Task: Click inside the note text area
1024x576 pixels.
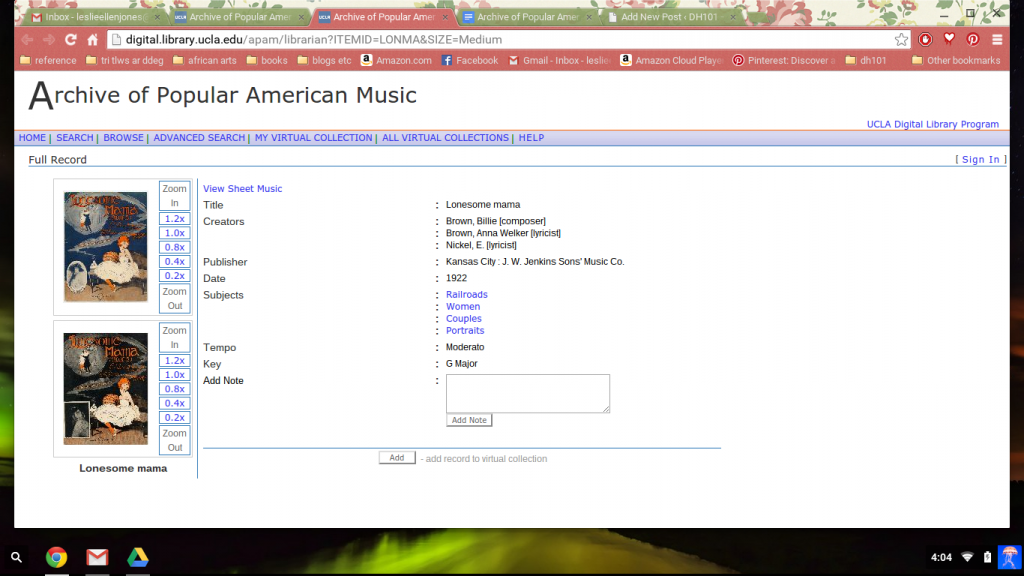Action: tap(527, 392)
